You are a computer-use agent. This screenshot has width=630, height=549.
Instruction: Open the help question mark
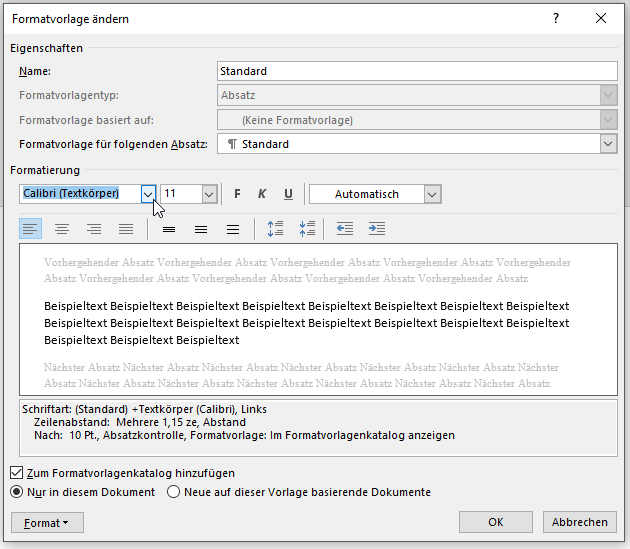(x=556, y=18)
